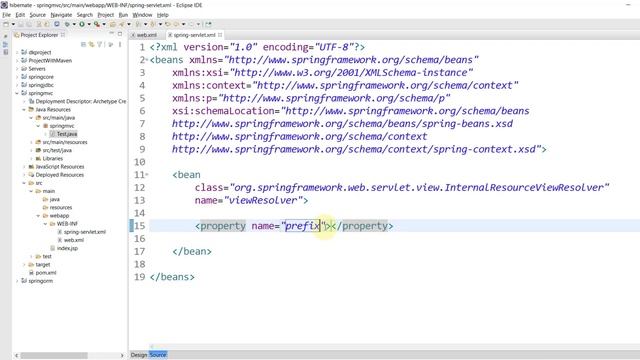Collapse the Java Resources node
Viewport: 640px width, 360px height.
pos(24,109)
